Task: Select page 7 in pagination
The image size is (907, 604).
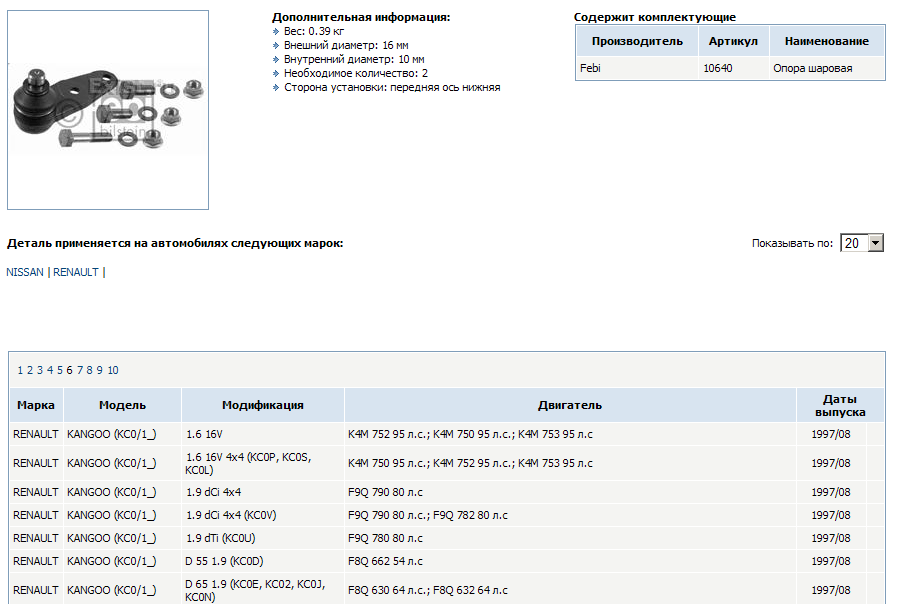Action: [x=80, y=370]
